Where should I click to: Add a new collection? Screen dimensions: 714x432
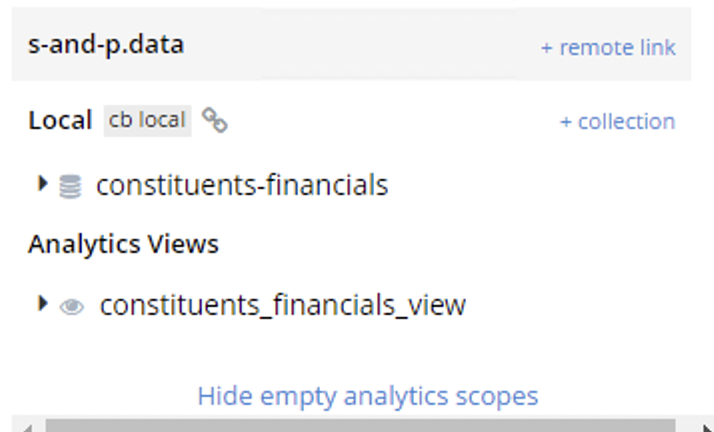click(x=617, y=122)
